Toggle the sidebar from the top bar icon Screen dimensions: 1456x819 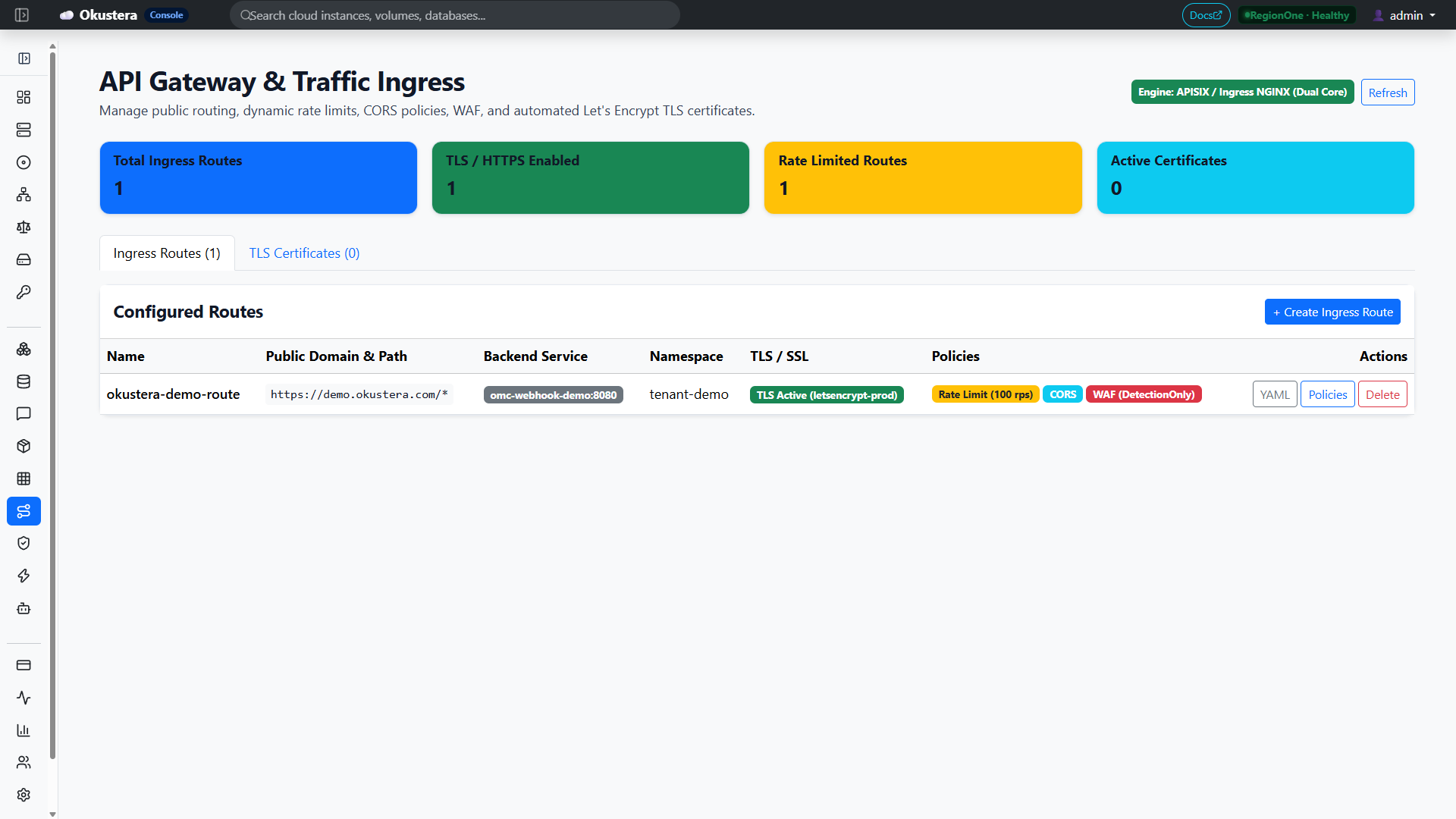point(22,15)
